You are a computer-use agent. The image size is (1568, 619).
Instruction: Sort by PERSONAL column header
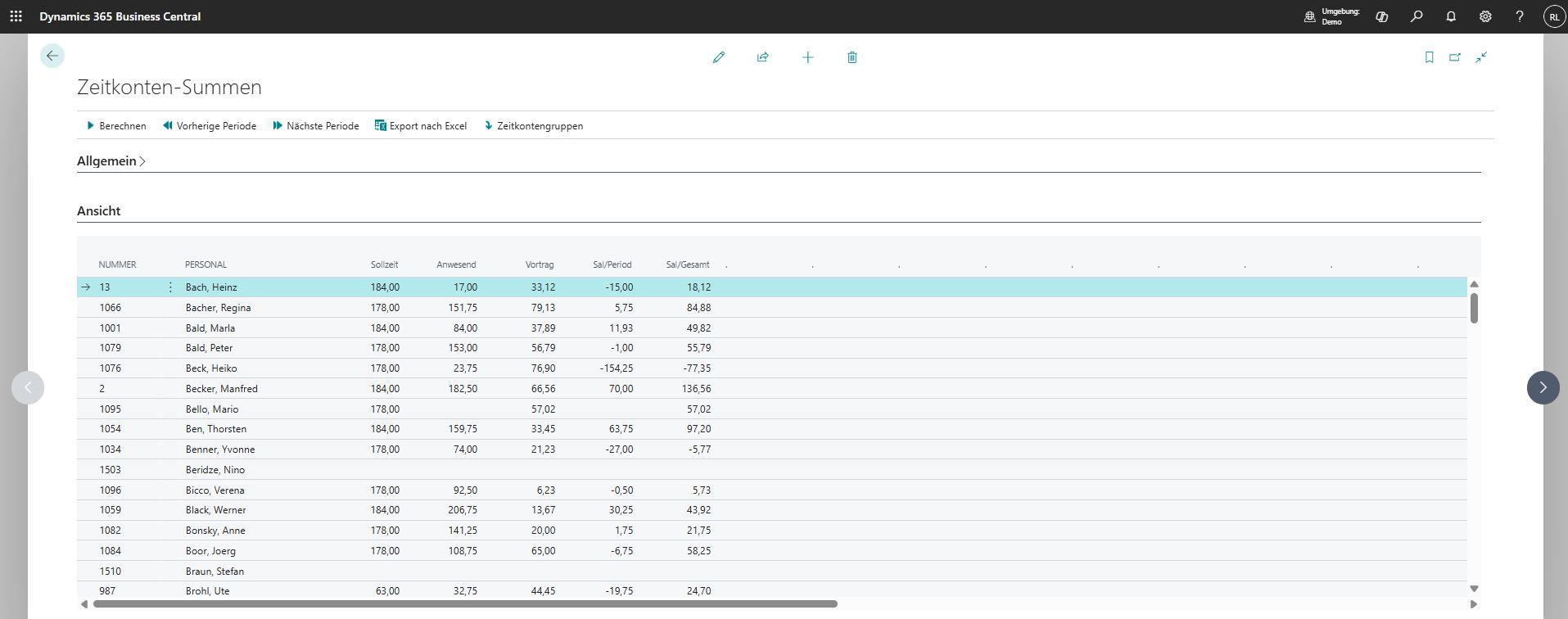206,264
